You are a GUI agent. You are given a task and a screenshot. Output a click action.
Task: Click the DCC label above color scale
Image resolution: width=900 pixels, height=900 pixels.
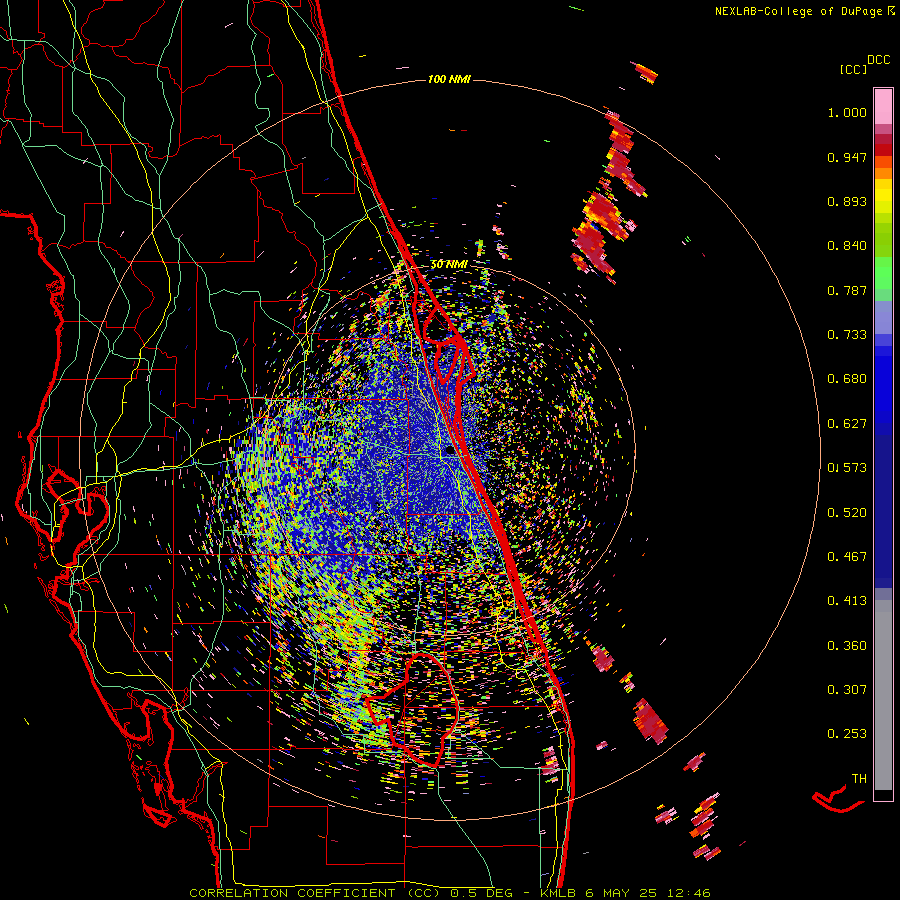click(878, 60)
